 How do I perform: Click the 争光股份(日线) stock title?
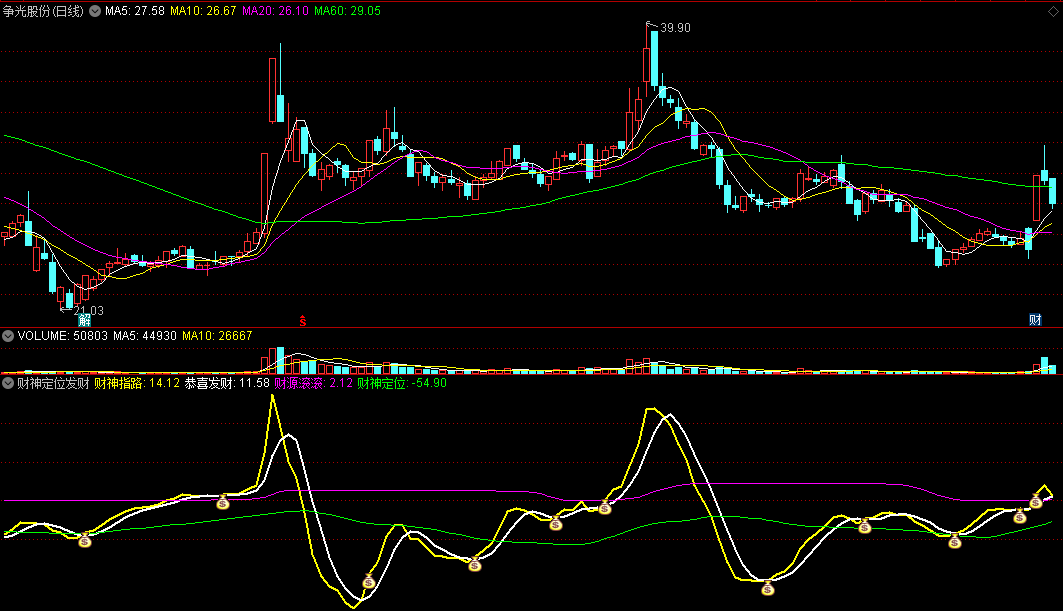coord(43,11)
